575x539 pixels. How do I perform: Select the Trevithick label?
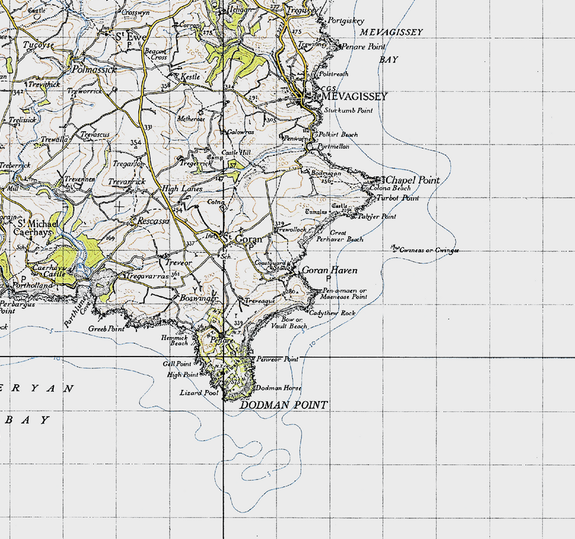click(x=44, y=84)
